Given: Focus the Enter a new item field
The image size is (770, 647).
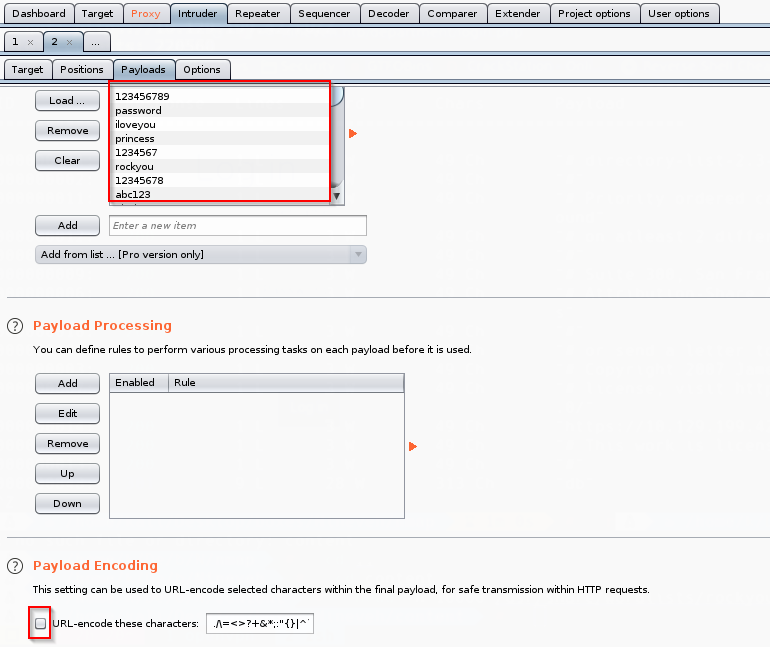Looking at the screenshot, I should click(x=237, y=226).
